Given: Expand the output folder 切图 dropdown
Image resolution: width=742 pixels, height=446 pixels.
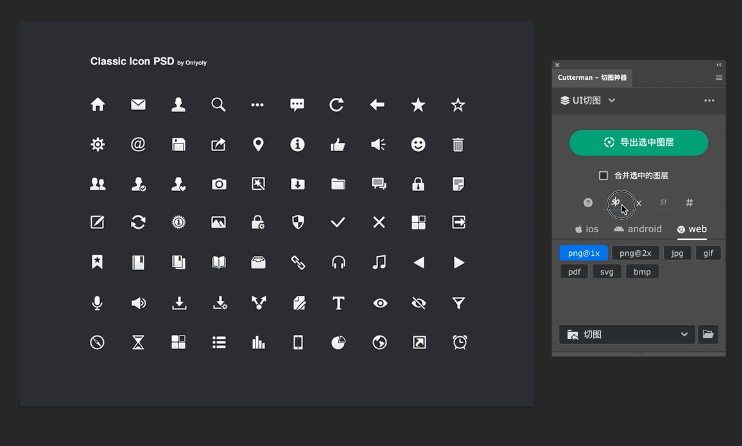Looking at the screenshot, I should tap(684, 334).
